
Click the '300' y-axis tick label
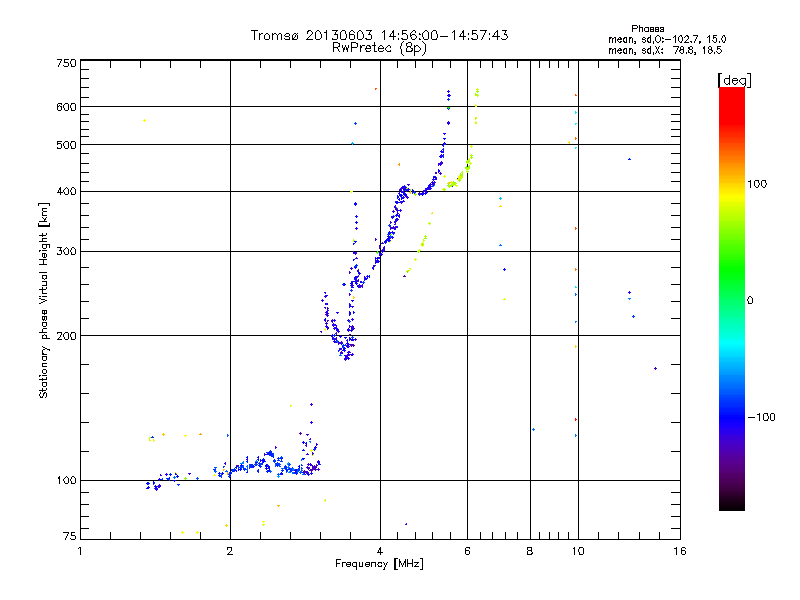[66, 252]
